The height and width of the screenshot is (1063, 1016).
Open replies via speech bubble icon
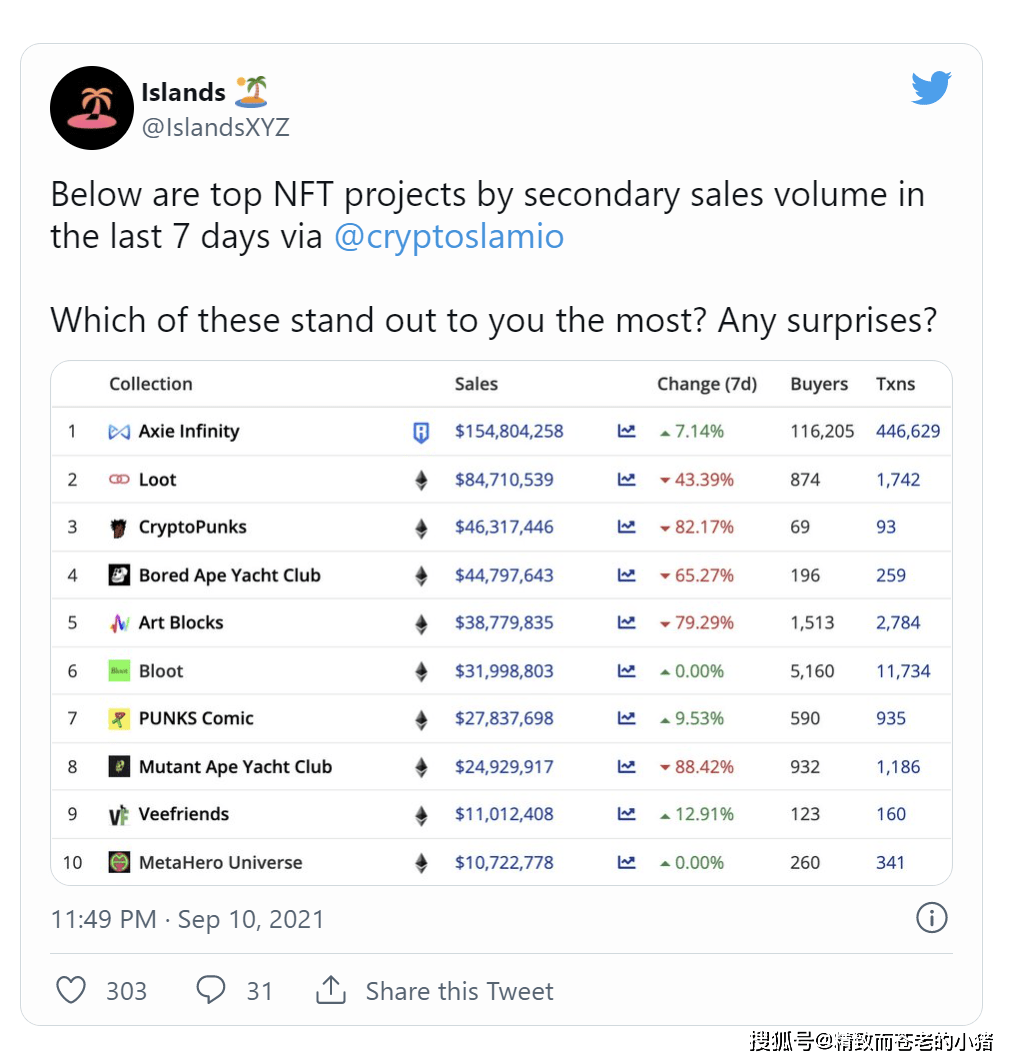(x=211, y=990)
